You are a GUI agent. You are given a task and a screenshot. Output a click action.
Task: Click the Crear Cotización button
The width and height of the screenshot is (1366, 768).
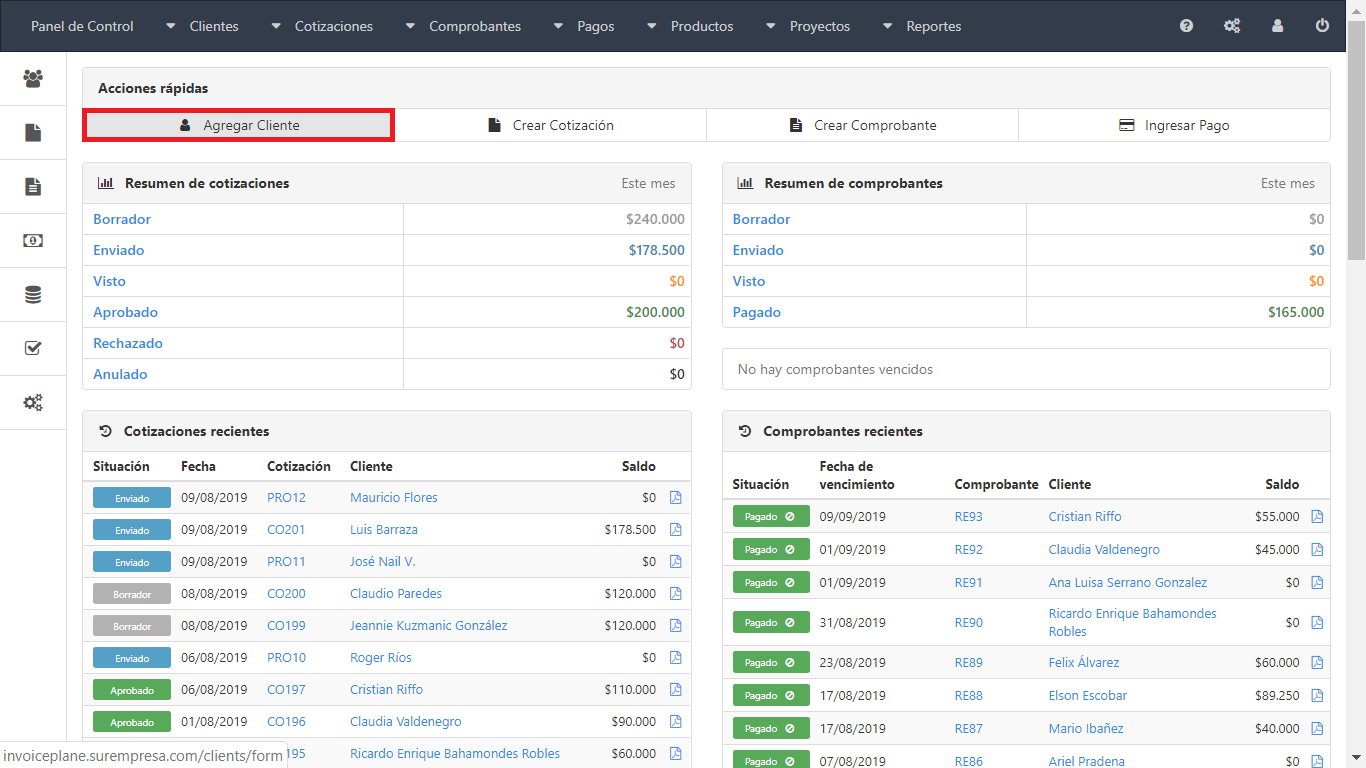point(551,125)
